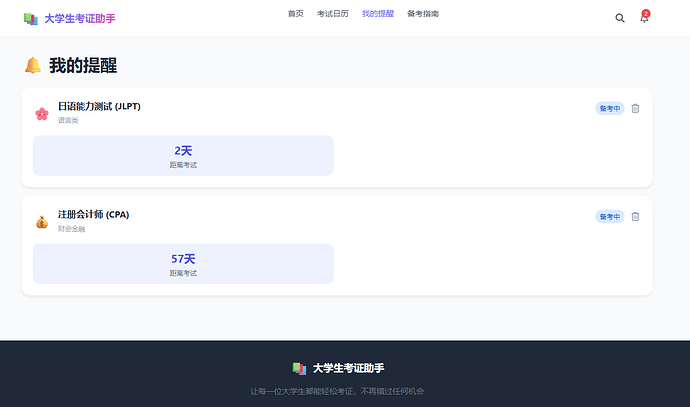This screenshot has height=407, width=690.
Task: Click the 财会金融 category label
Action: [x=71, y=229]
